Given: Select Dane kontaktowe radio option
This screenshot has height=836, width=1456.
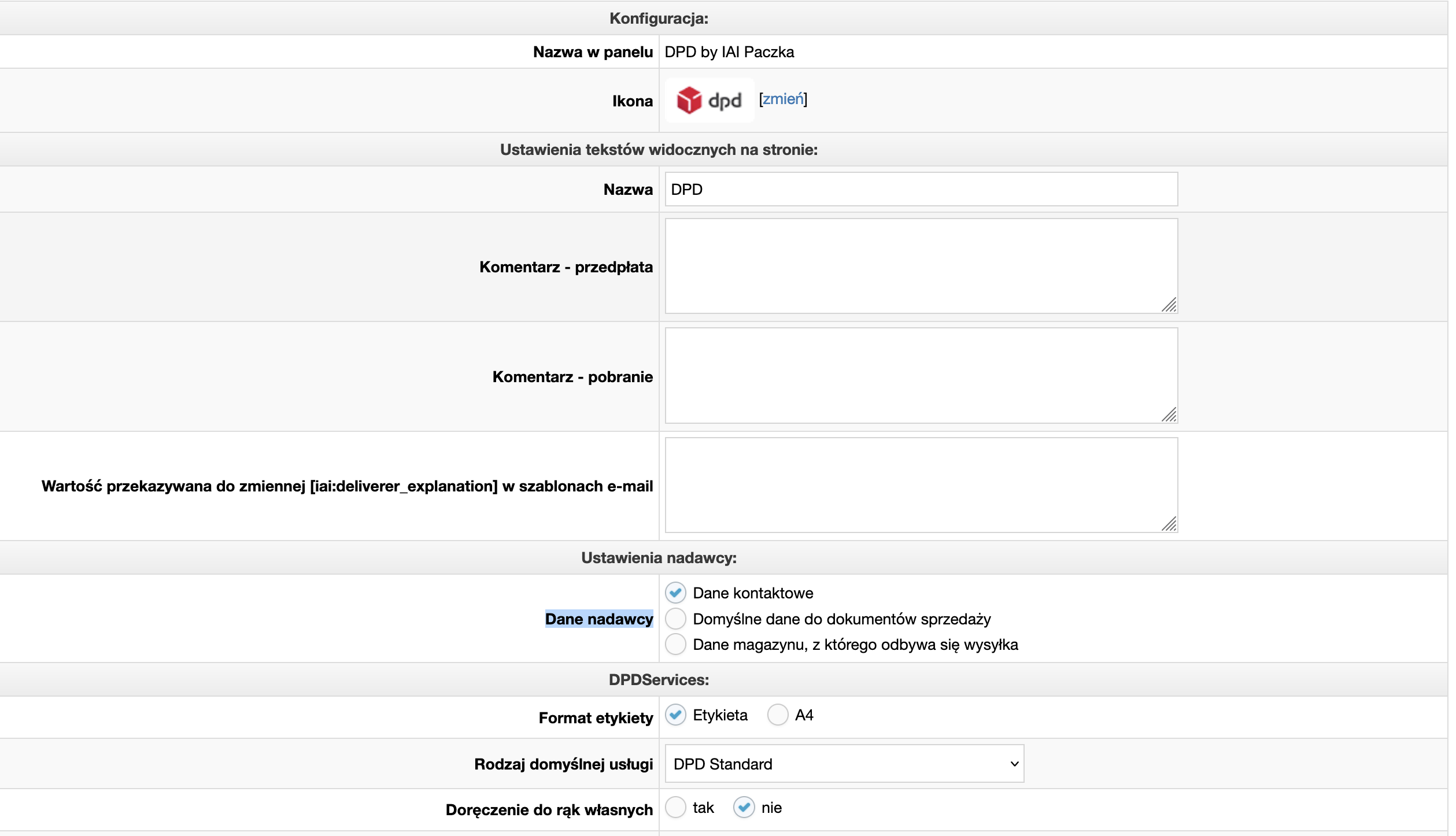Looking at the screenshot, I should click(x=675, y=593).
